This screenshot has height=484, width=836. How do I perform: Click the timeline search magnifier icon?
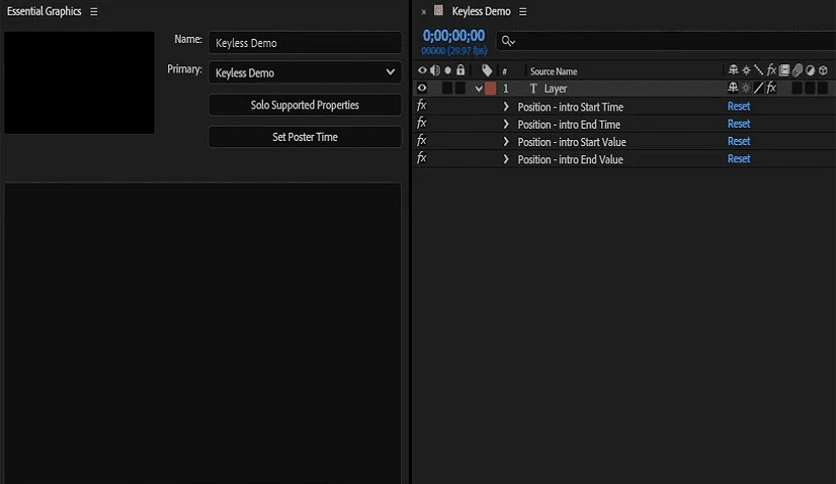pyautogui.click(x=508, y=41)
